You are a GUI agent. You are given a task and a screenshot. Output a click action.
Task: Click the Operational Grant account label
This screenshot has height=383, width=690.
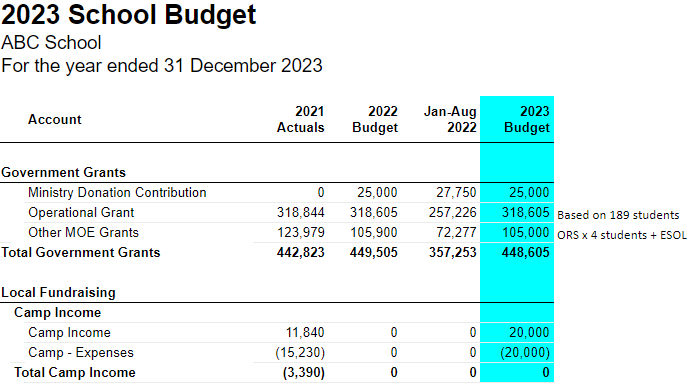(81, 213)
